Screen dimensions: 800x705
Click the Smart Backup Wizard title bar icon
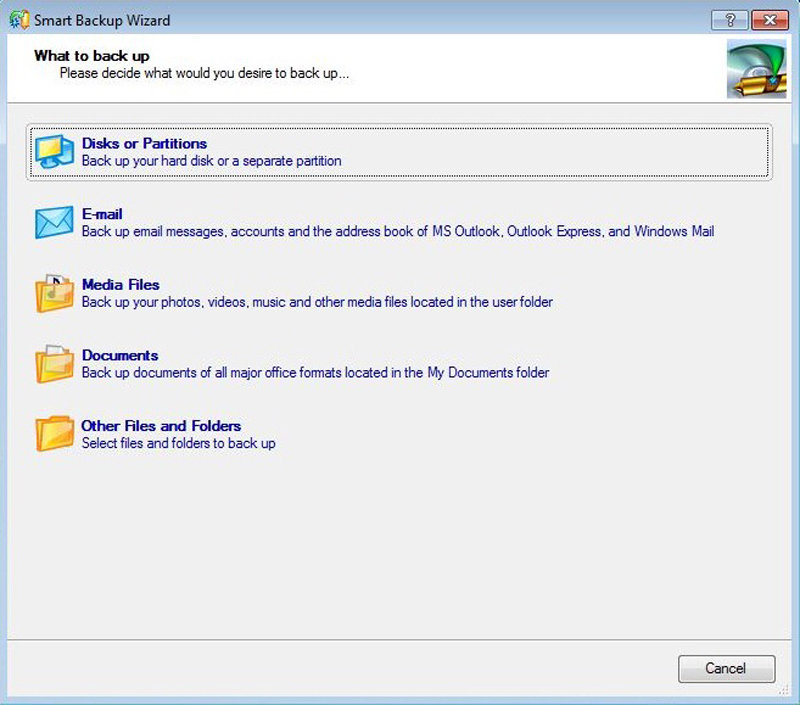click(x=18, y=20)
